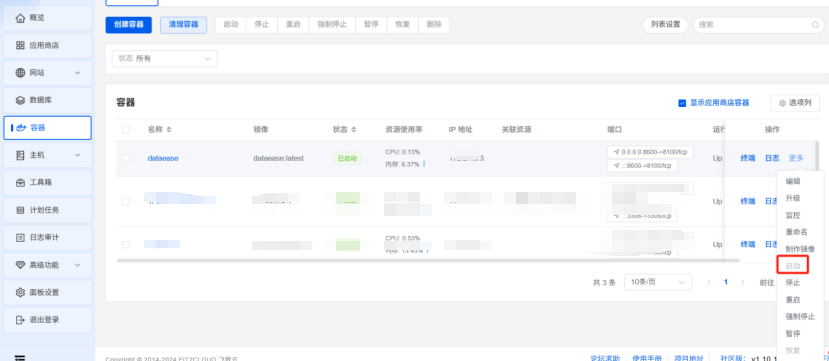
Task: Click the toolbar 强制停止 button
Action: click(x=332, y=25)
